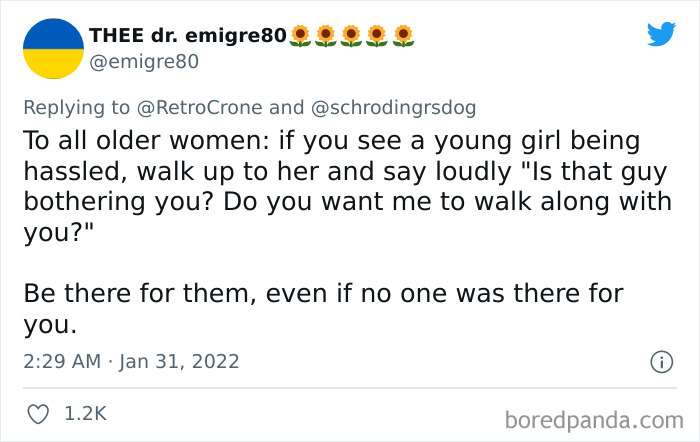Viewport: 700px width, 442px height.
Task: Click the @emigre80 handle
Action: (144, 62)
